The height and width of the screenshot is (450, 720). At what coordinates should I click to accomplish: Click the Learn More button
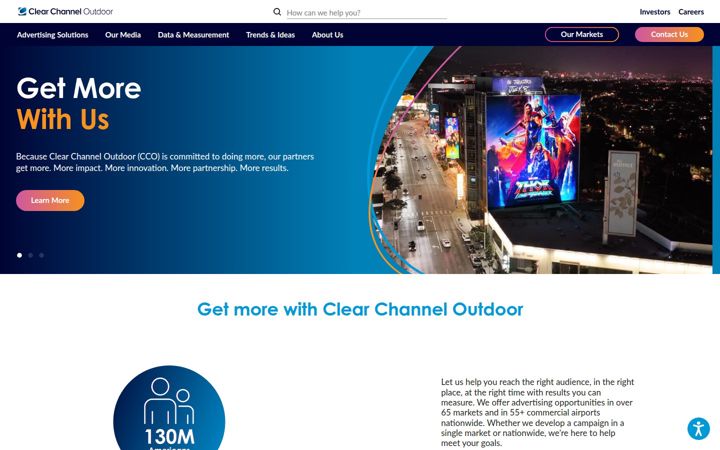[50, 201]
